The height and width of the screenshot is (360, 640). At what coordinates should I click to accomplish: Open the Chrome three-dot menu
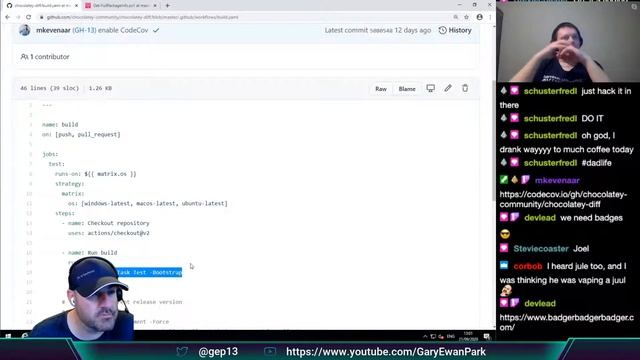click(490, 17)
